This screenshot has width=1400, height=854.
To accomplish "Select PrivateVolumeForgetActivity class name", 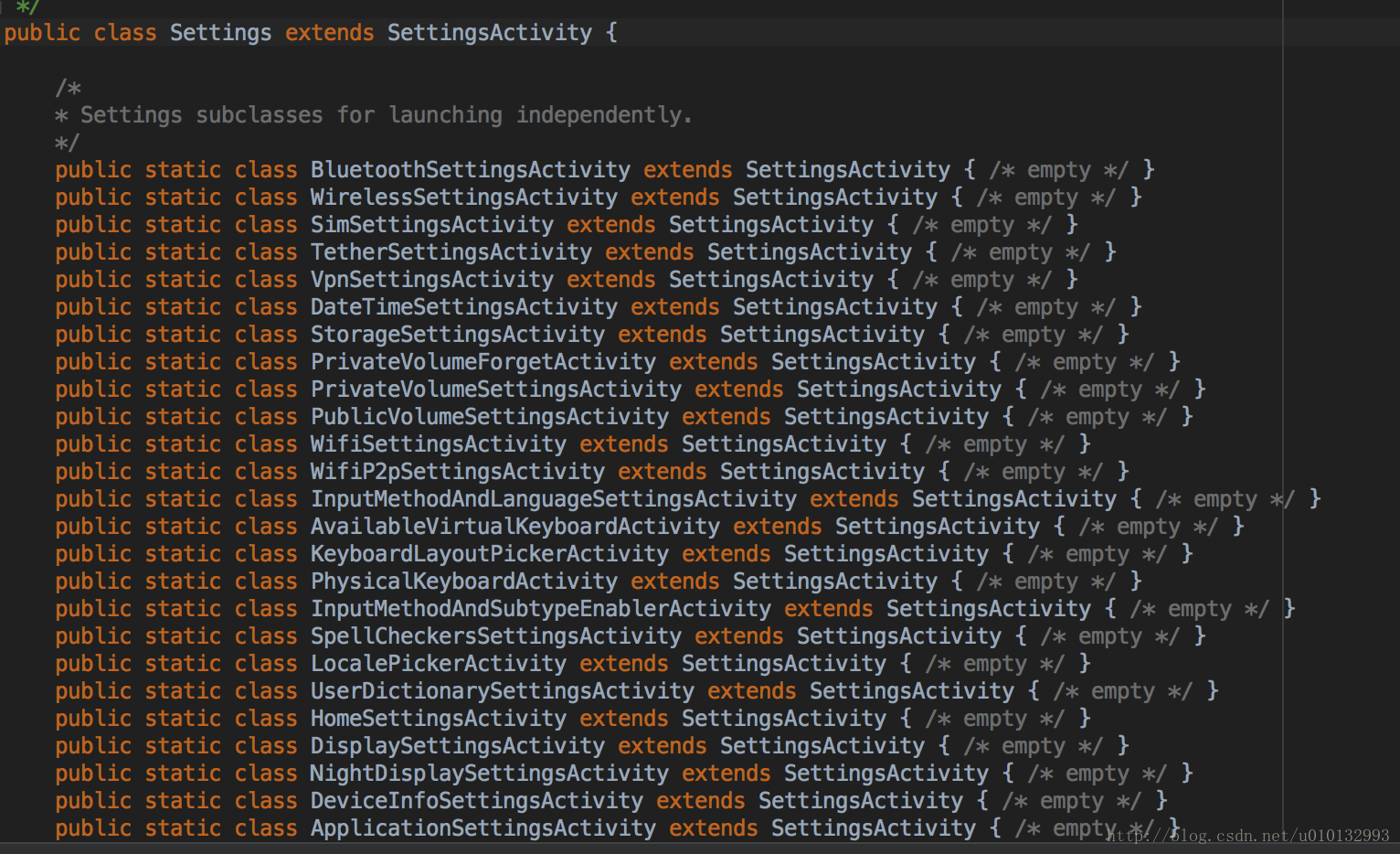I will (x=483, y=362).
